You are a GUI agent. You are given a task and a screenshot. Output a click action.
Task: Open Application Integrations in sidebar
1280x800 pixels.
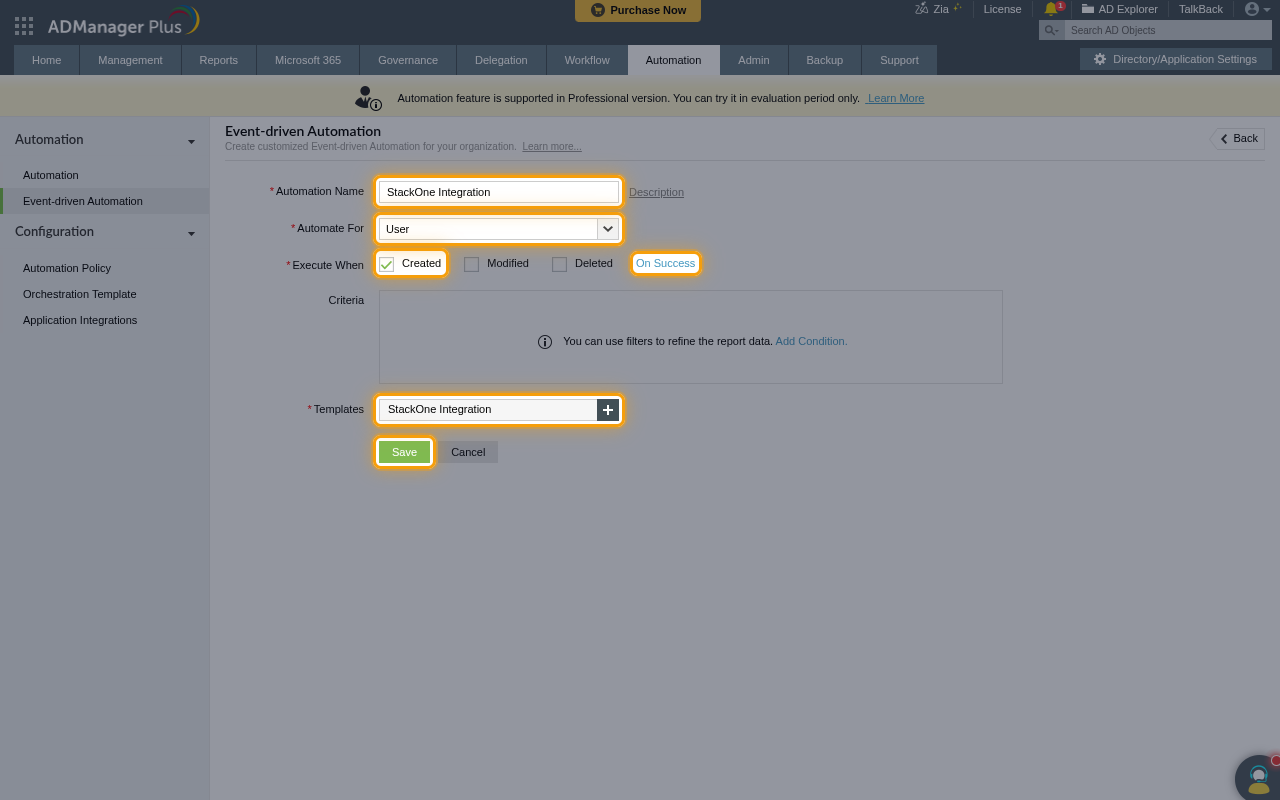pyautogui.click(x=80, y=320)
